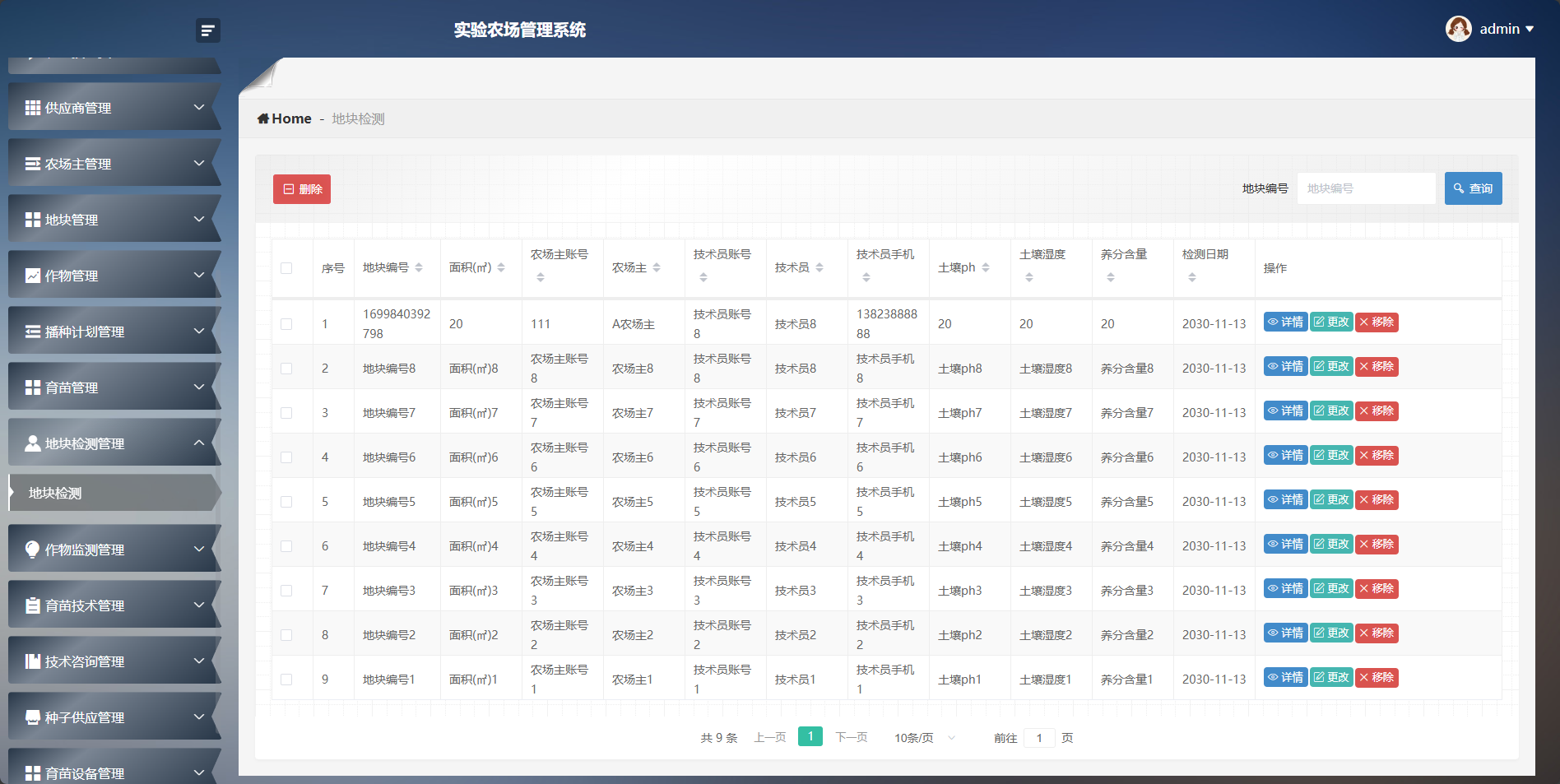Image resolution: width=1560 pixels, height=784 pixels.
Task: Select page 1 in pagination
Action: [x=810, y=736]
